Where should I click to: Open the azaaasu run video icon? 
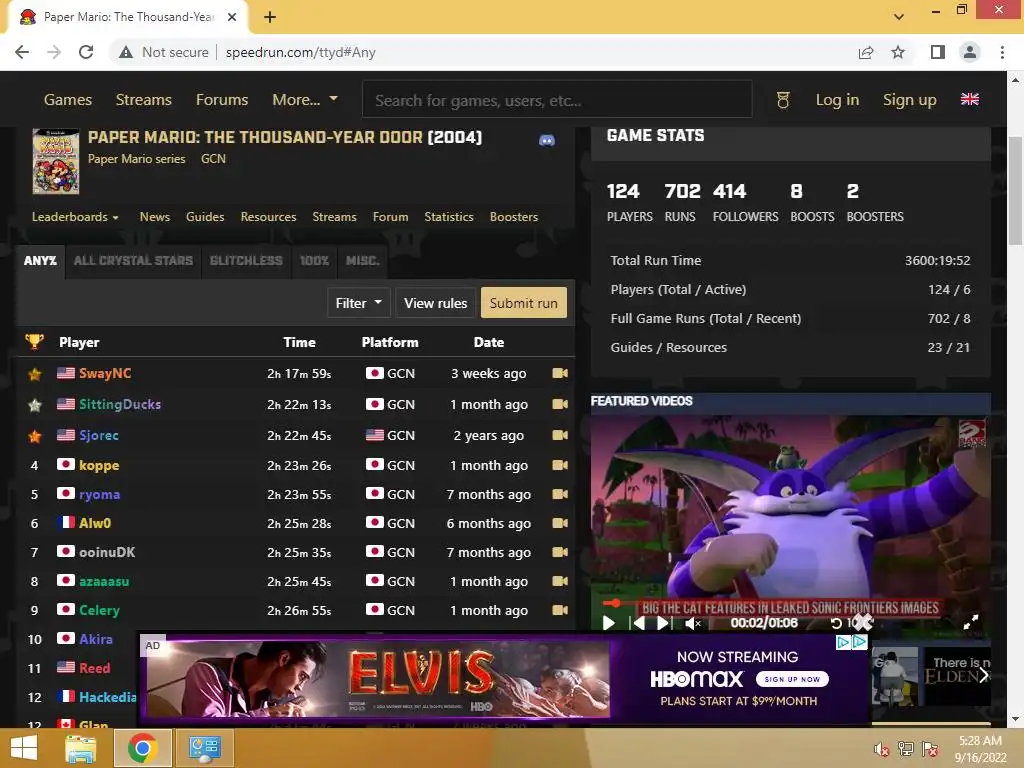(x=560, y=581)
